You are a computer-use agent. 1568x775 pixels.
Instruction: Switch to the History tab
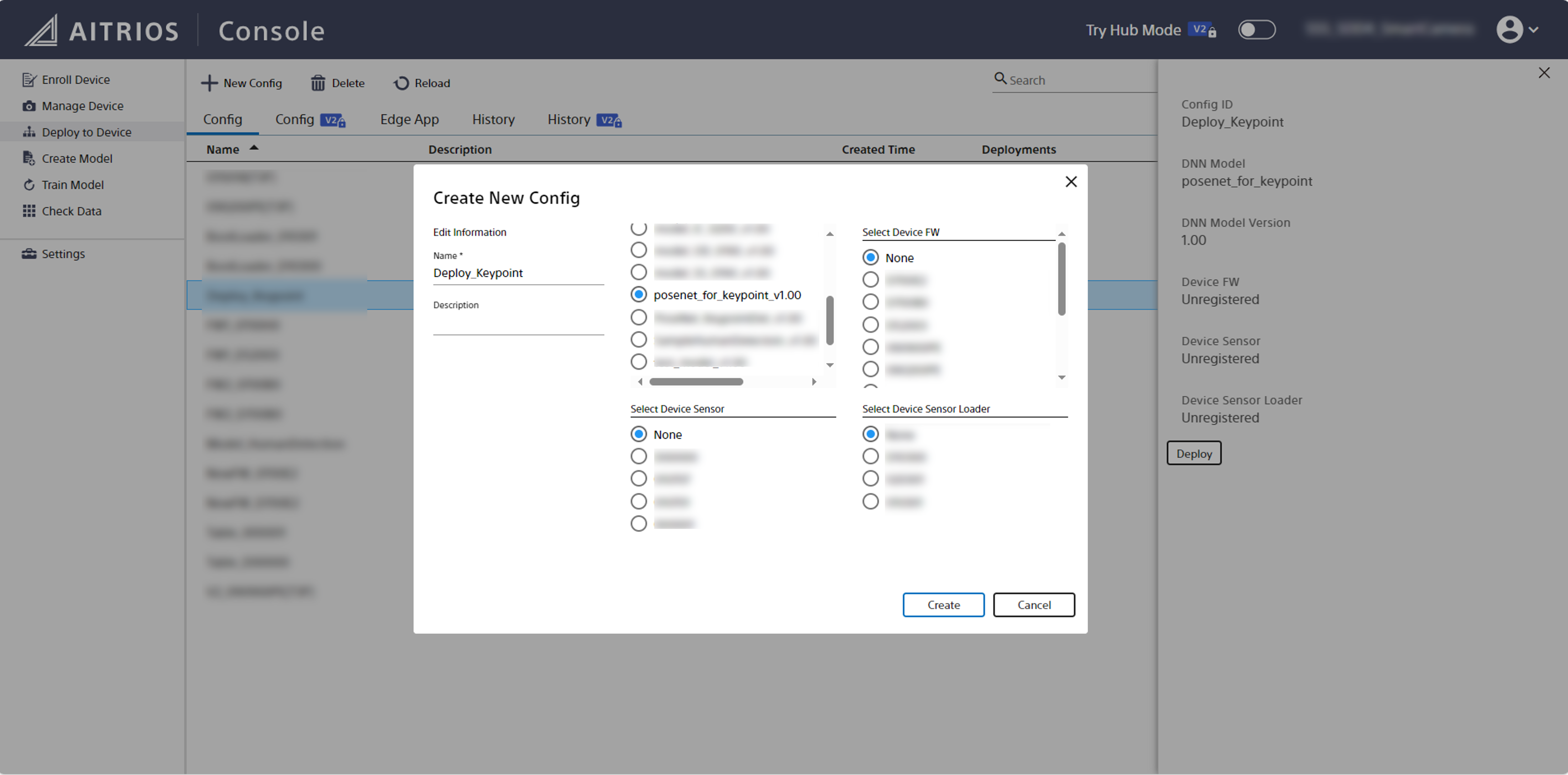coord(493,119)
